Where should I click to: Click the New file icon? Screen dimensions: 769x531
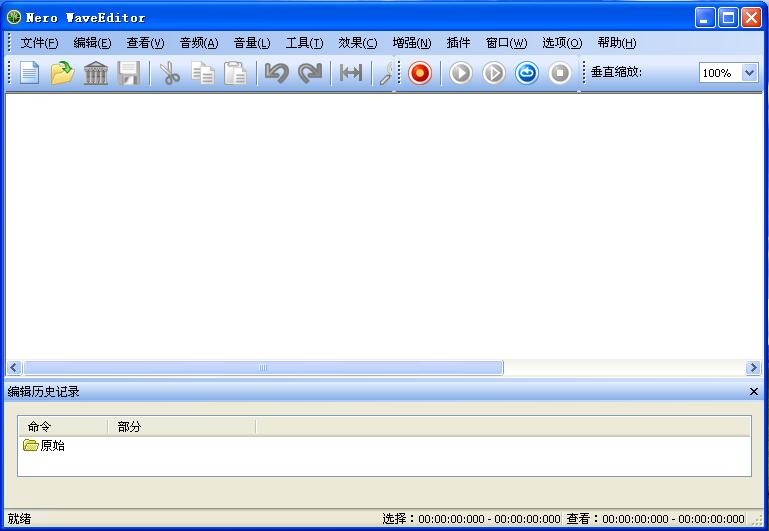pos(29,73)
